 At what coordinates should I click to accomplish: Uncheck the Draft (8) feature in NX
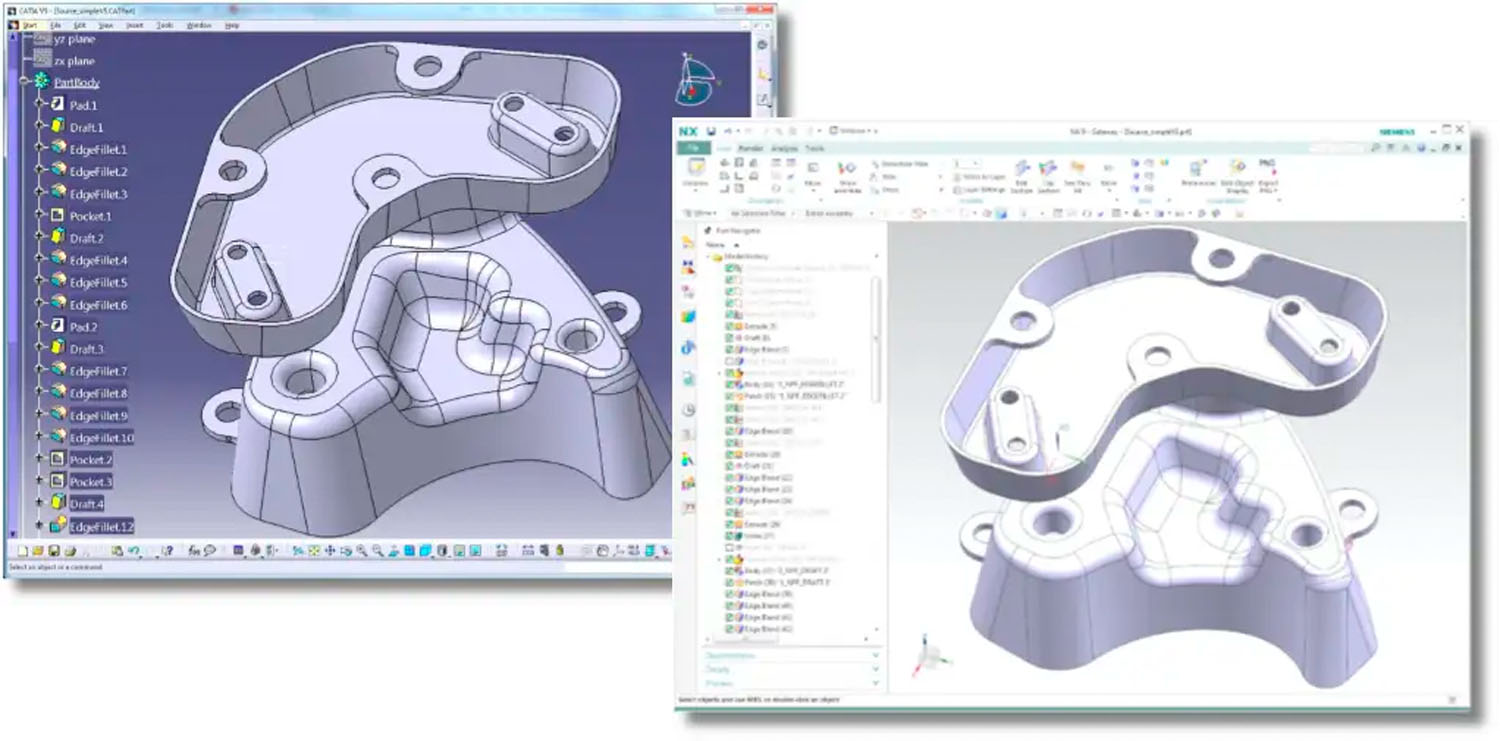coord(729,338)
